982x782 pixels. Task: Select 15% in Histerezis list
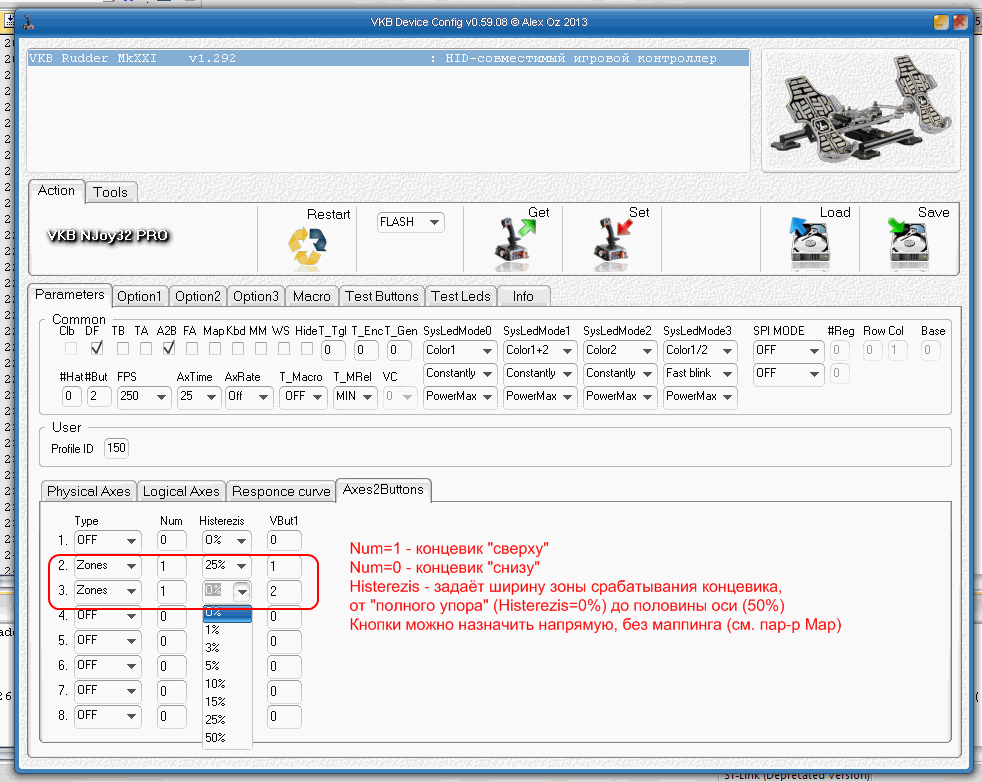(x=227, y=702)
